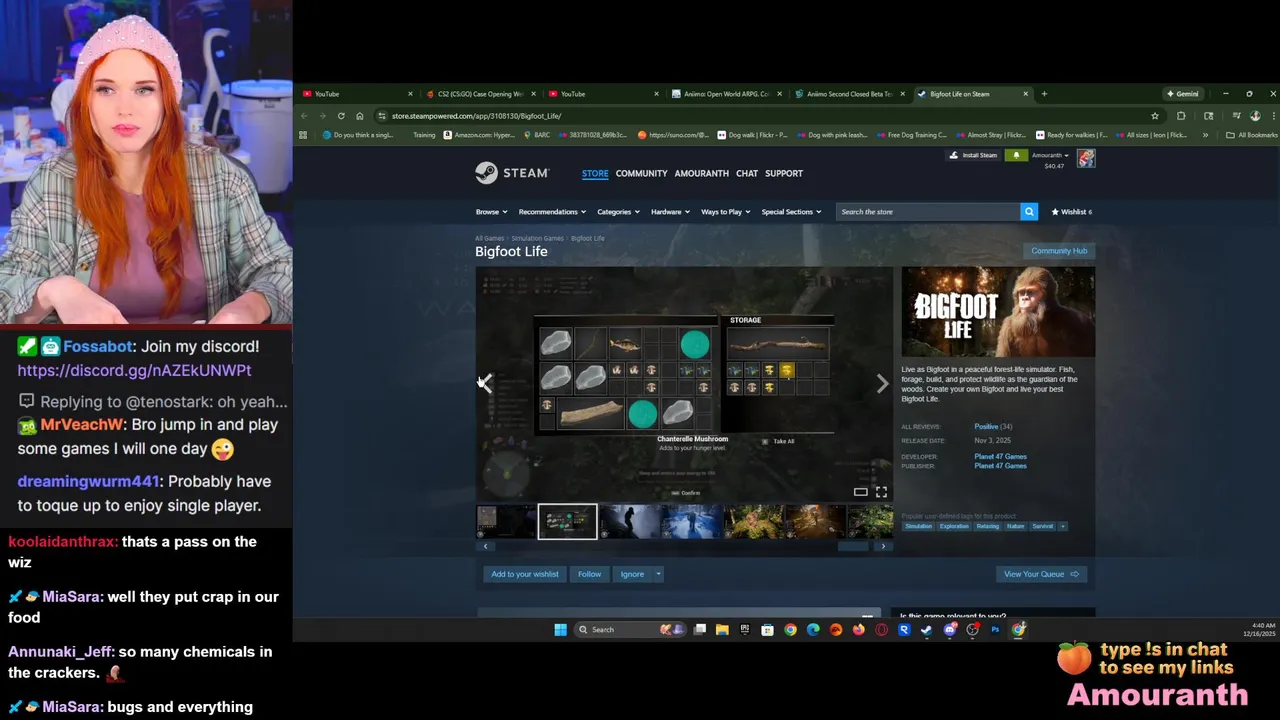Open Opera from the taskbar
Image resolution: width=1280 pixels, height=720 pixels.
(x=882, y=630)
